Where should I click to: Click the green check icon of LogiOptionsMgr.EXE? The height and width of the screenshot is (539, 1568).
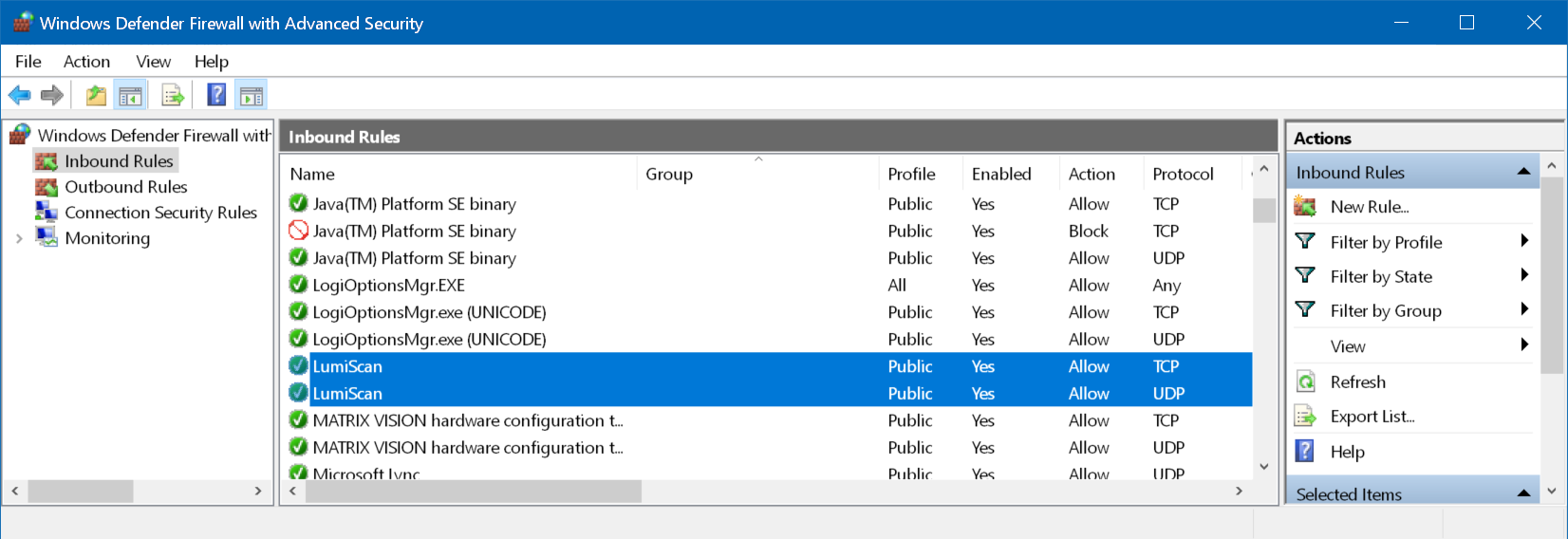(299, 285)
